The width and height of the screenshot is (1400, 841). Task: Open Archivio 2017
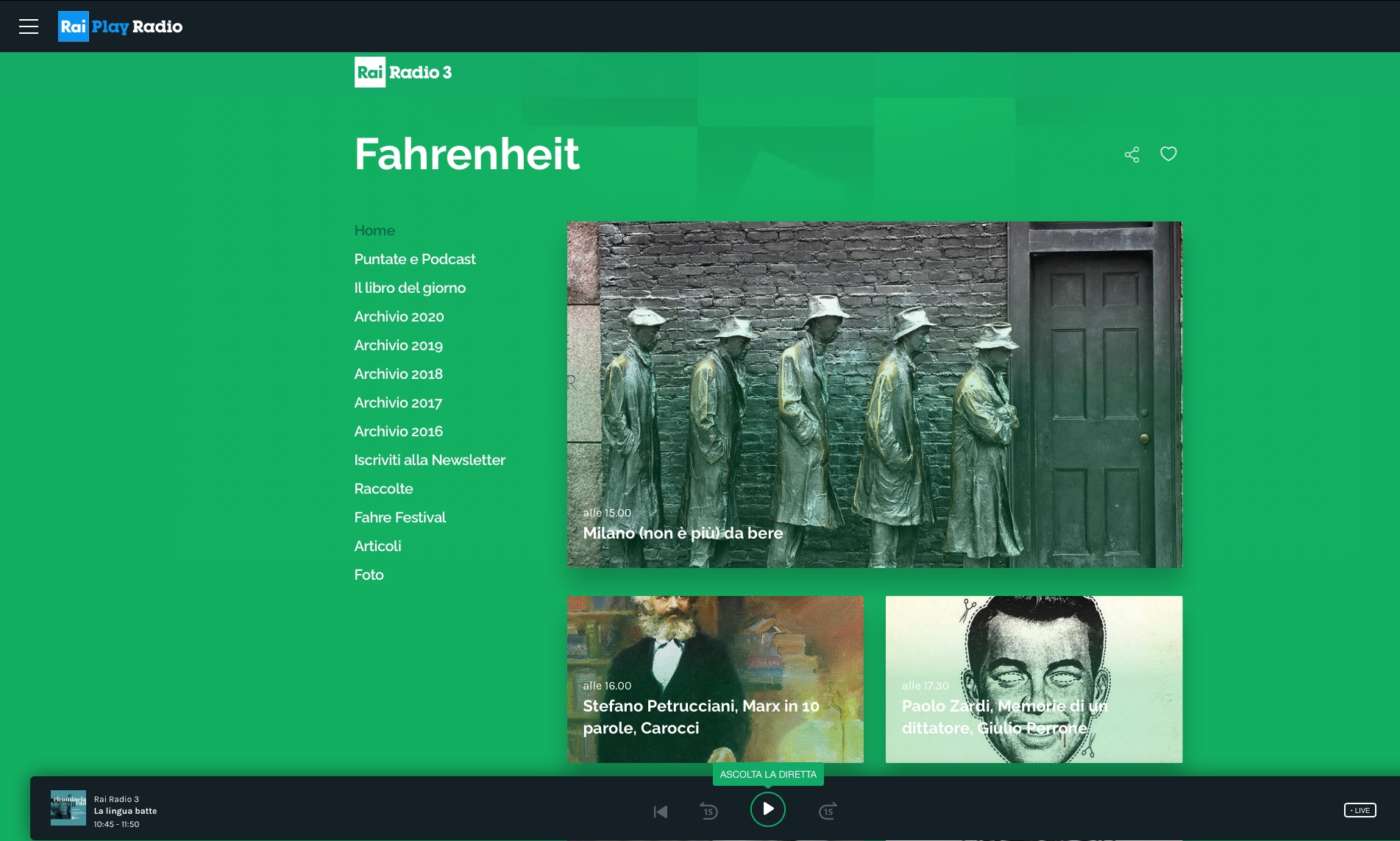398,403
